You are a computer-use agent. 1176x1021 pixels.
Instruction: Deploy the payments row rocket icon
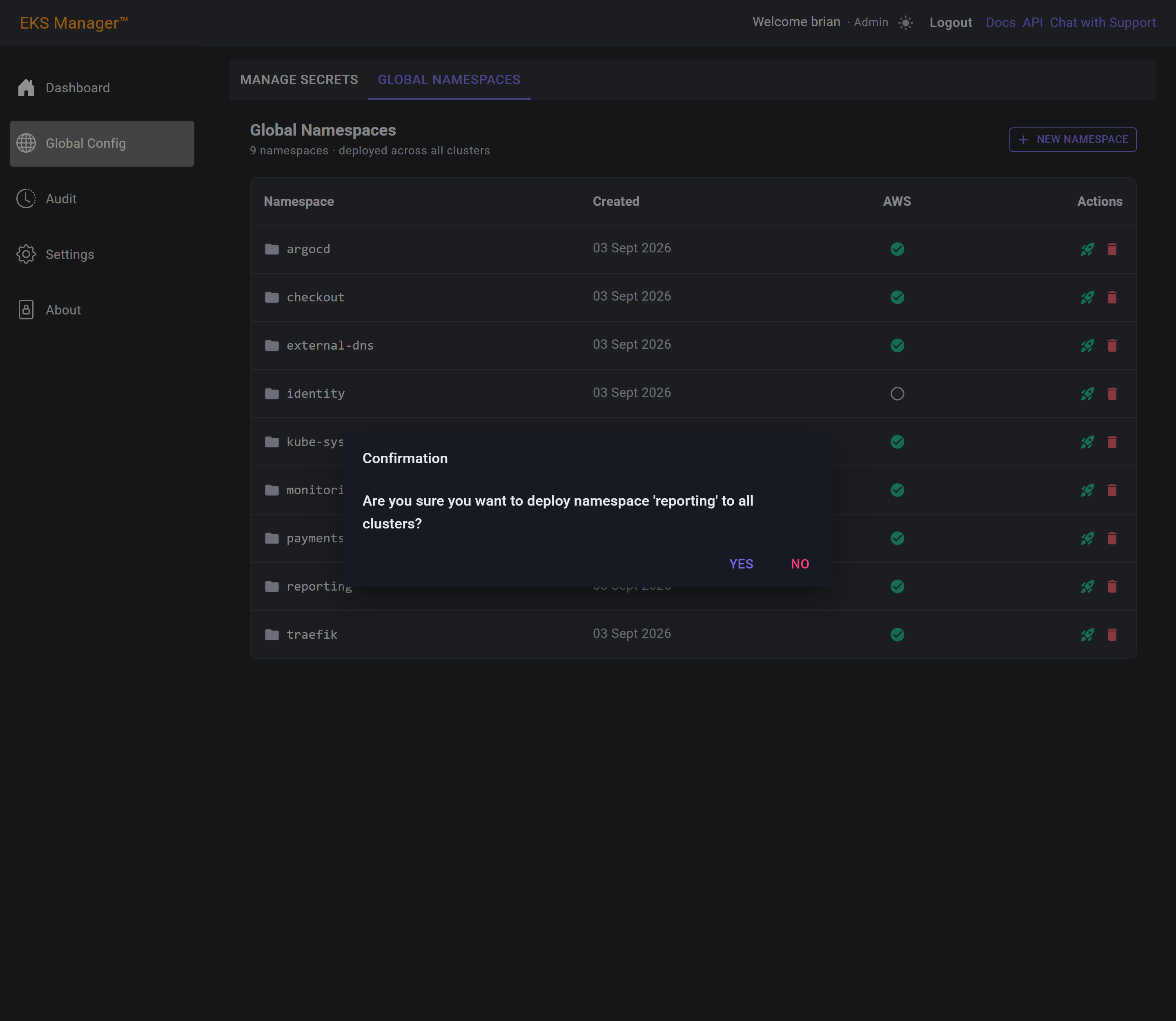point(1087,538)
